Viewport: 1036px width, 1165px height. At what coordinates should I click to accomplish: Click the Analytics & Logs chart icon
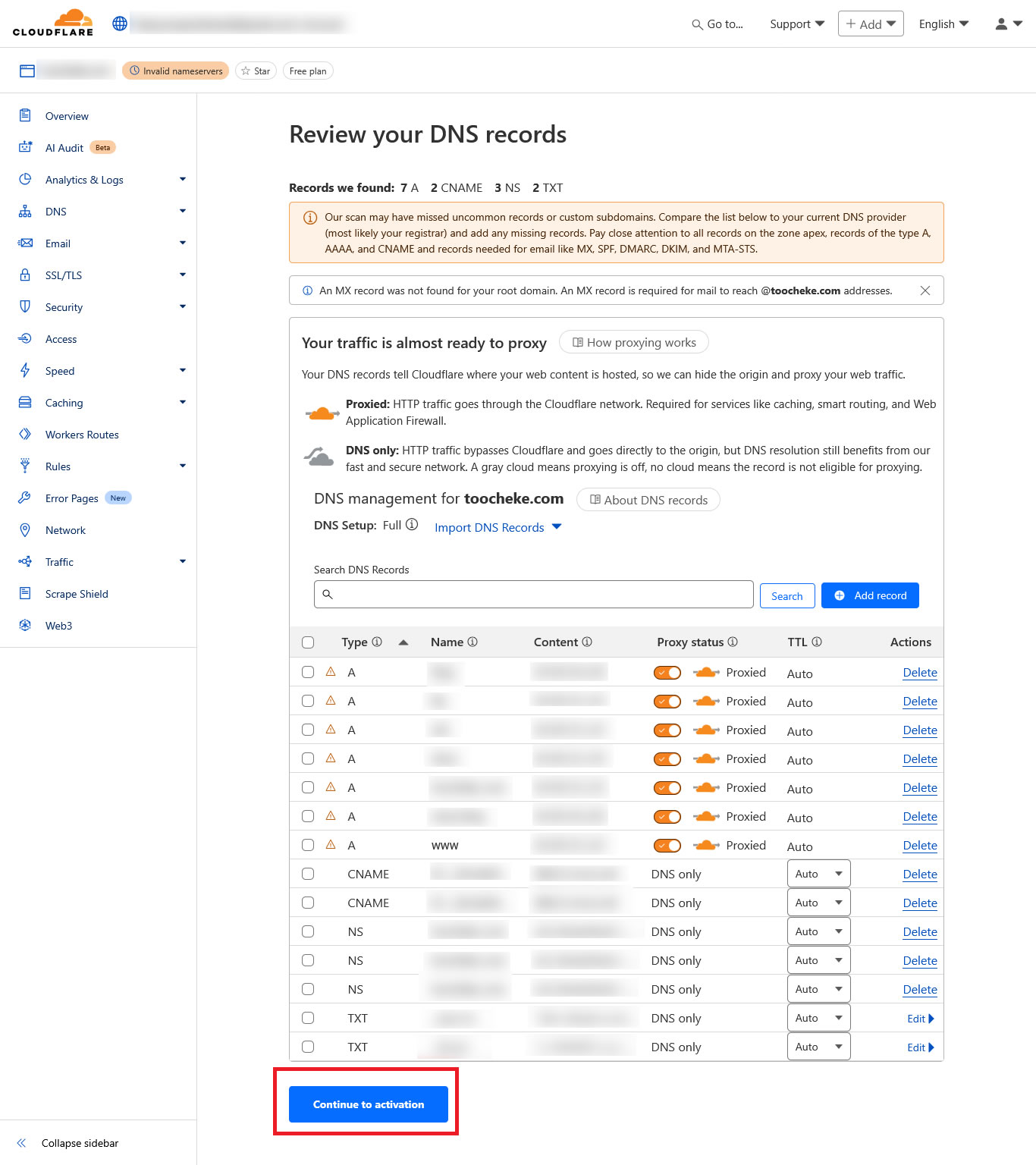(25, 179)
